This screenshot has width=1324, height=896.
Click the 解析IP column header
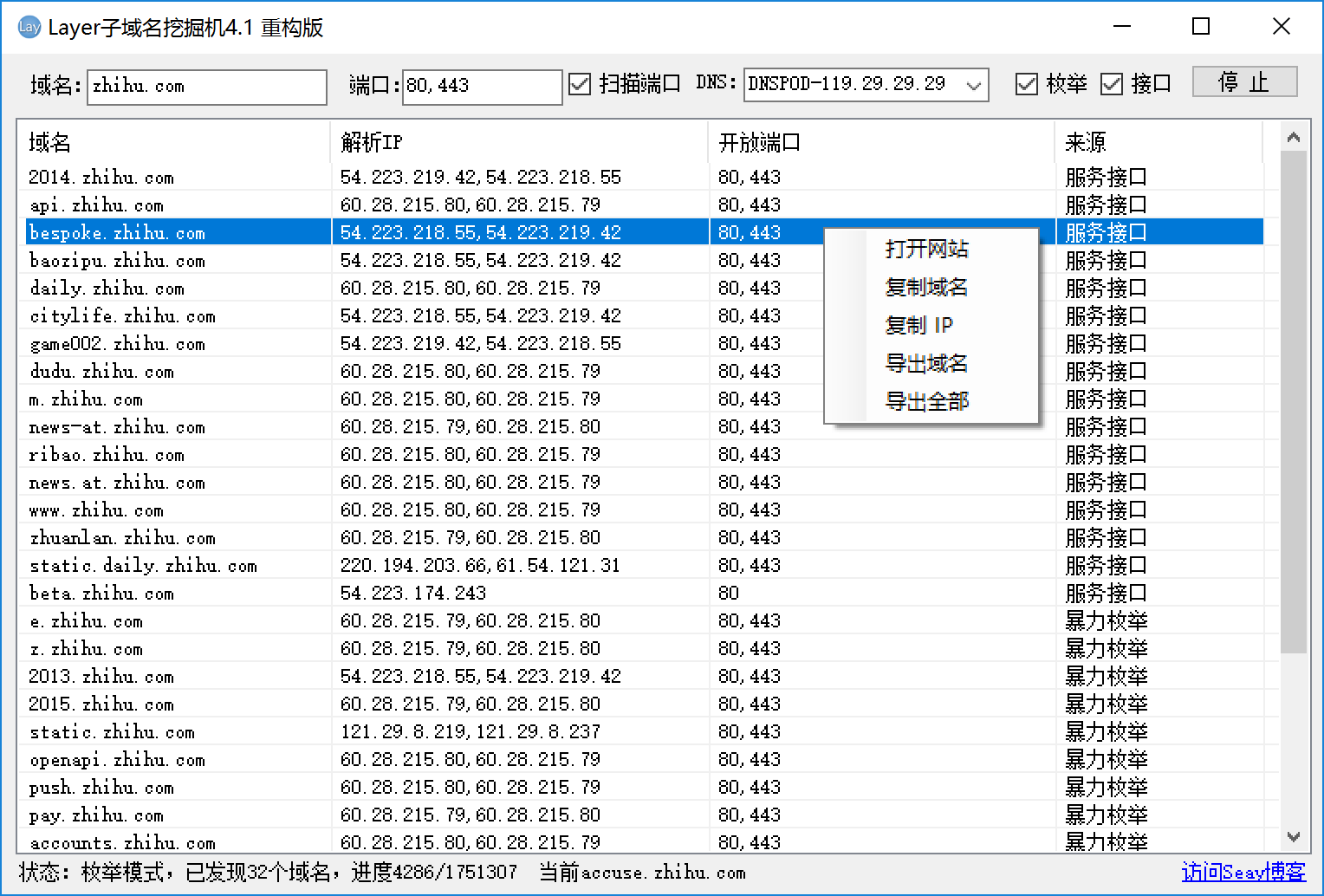(519, 142)
